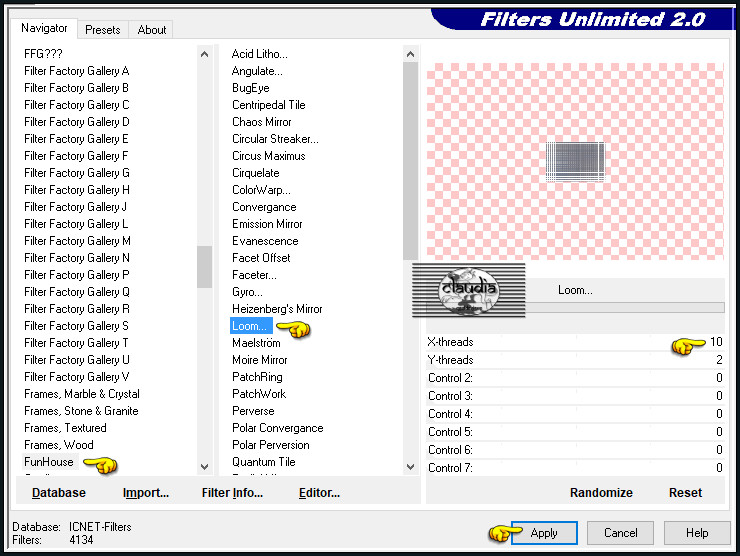Screen dimensions: 740x556
Task: Choose Maelström filter
Action: click(x=256, y=343)
